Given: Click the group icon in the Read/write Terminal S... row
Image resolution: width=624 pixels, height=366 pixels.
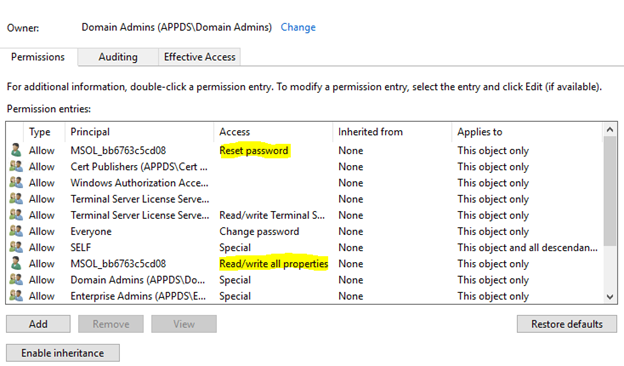Looking at the screenshot, I should pos(16,215).
